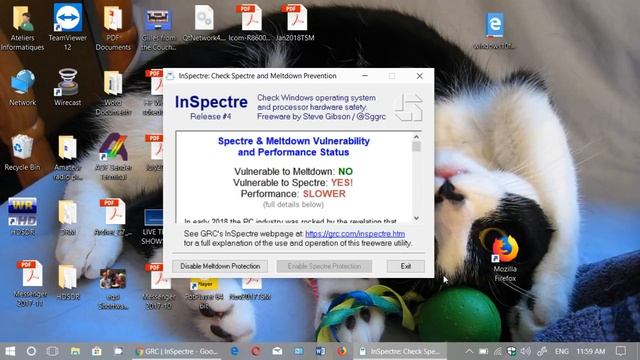Screen dimensions: 640x360
Task: Click the 11:59 AM taskbar clock
Action: tap(591, 351)
